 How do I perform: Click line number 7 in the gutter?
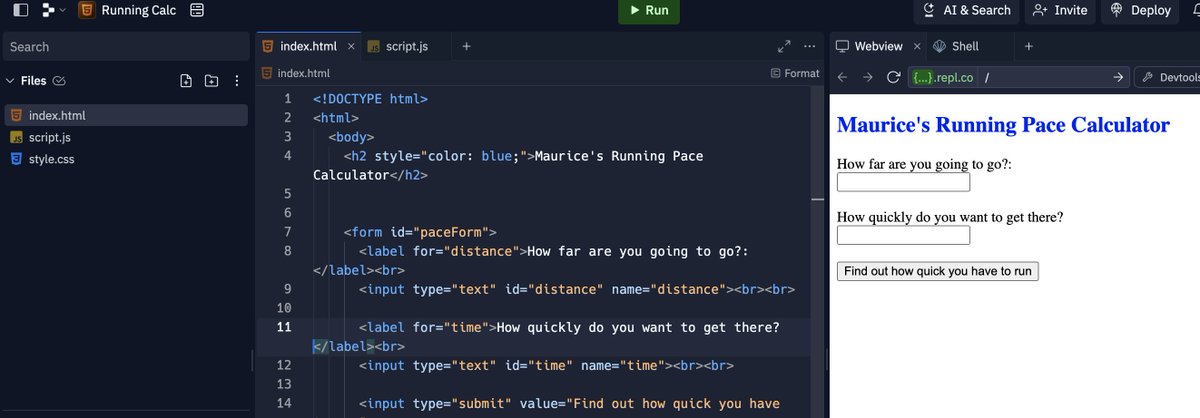coord(288,232)
